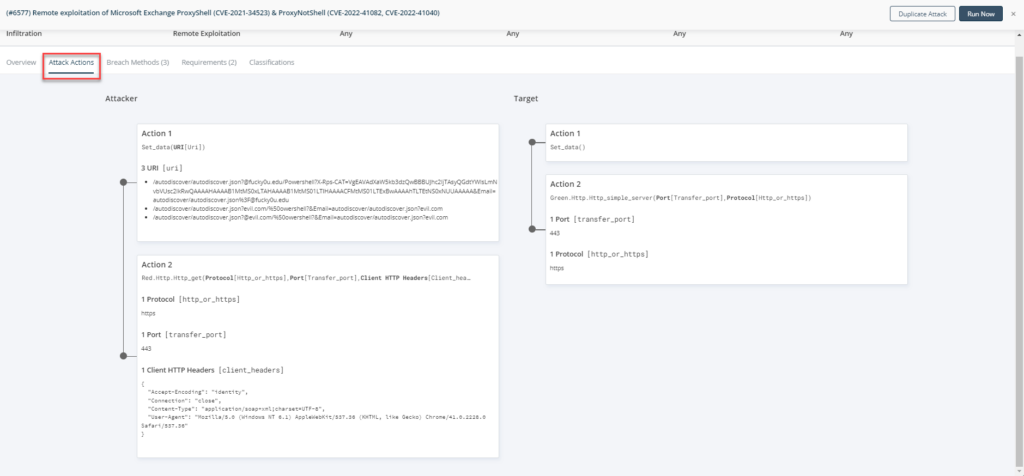Click the Duplicate Attack button

tap(922, 14)
